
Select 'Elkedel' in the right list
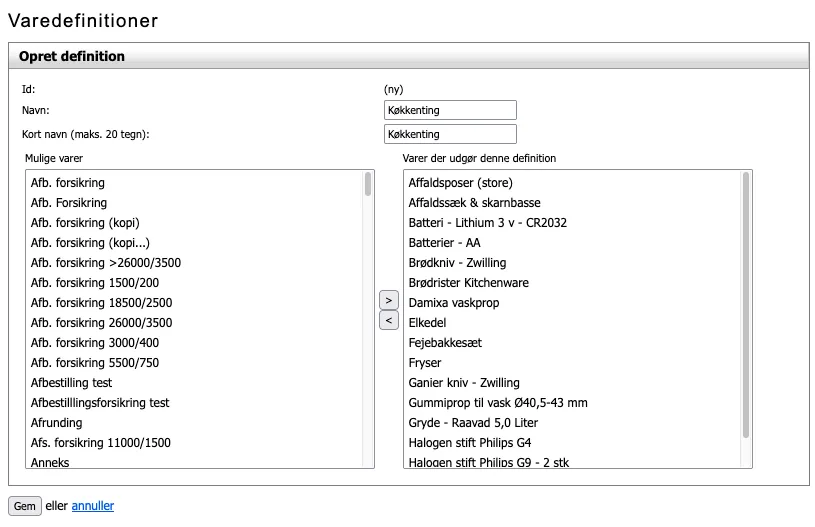coord(427,323)
